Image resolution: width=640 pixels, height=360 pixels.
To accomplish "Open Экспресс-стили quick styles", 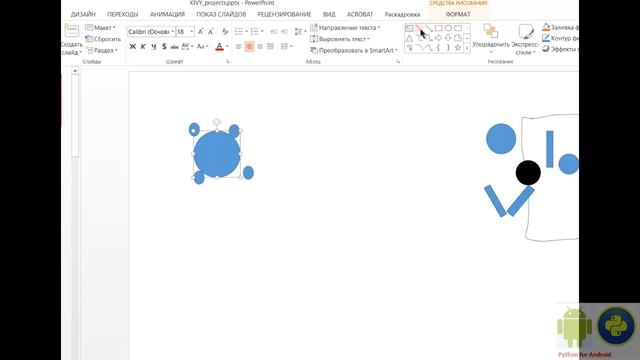I will (x=525, y=40).
